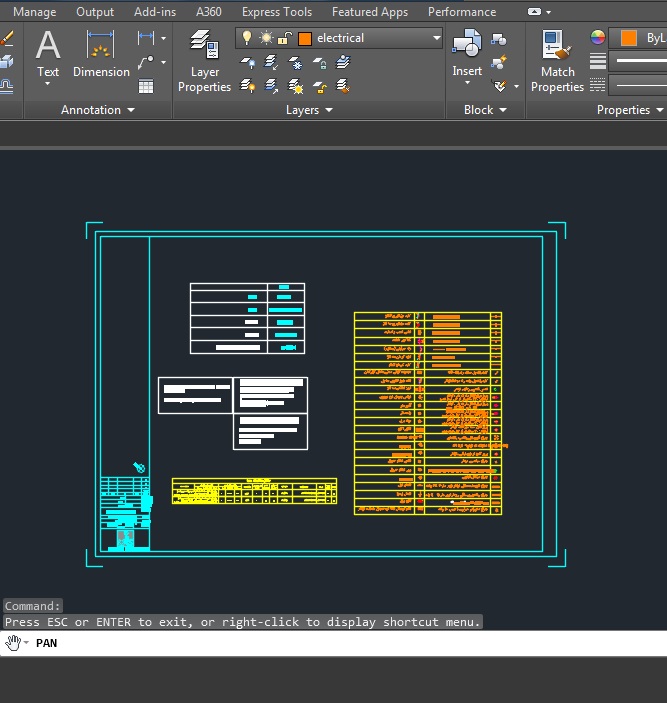Open the electrical layer dropdown list
This screenshot has height=703, width=667.
tap(436, 38)
